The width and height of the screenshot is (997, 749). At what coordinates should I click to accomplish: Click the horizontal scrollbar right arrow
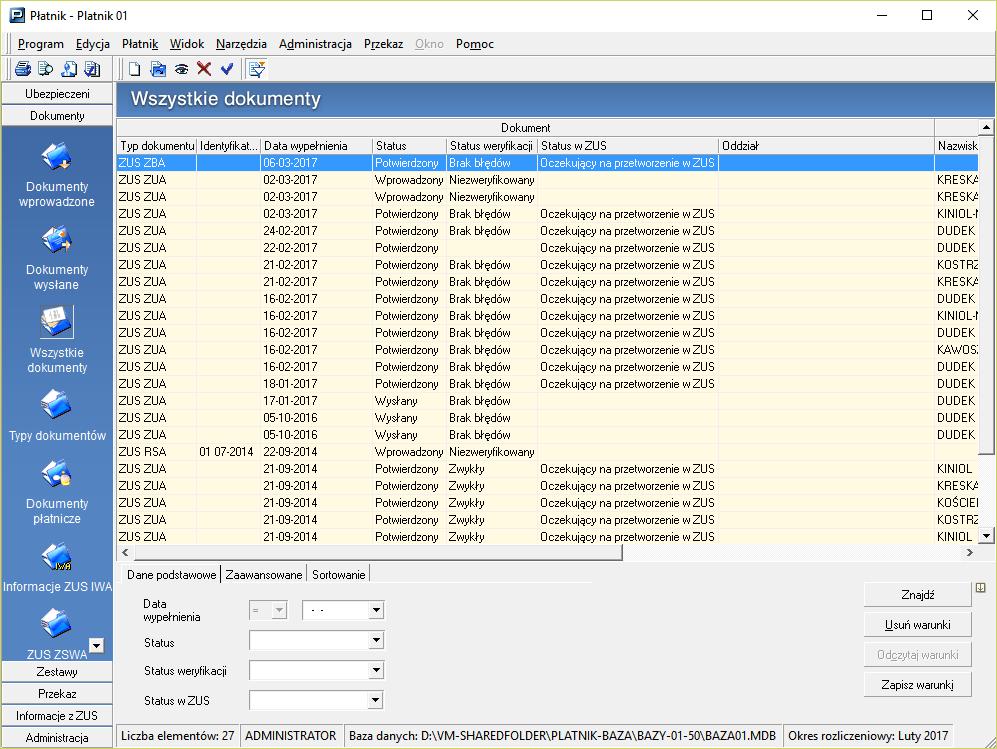click(x=970, y=553)
